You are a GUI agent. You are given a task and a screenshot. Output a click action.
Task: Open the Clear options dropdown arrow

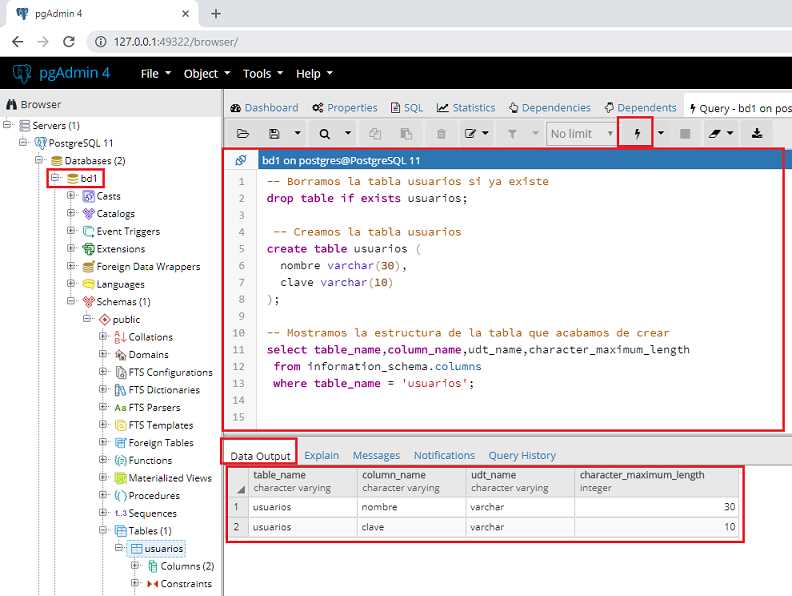click(730, 133)
